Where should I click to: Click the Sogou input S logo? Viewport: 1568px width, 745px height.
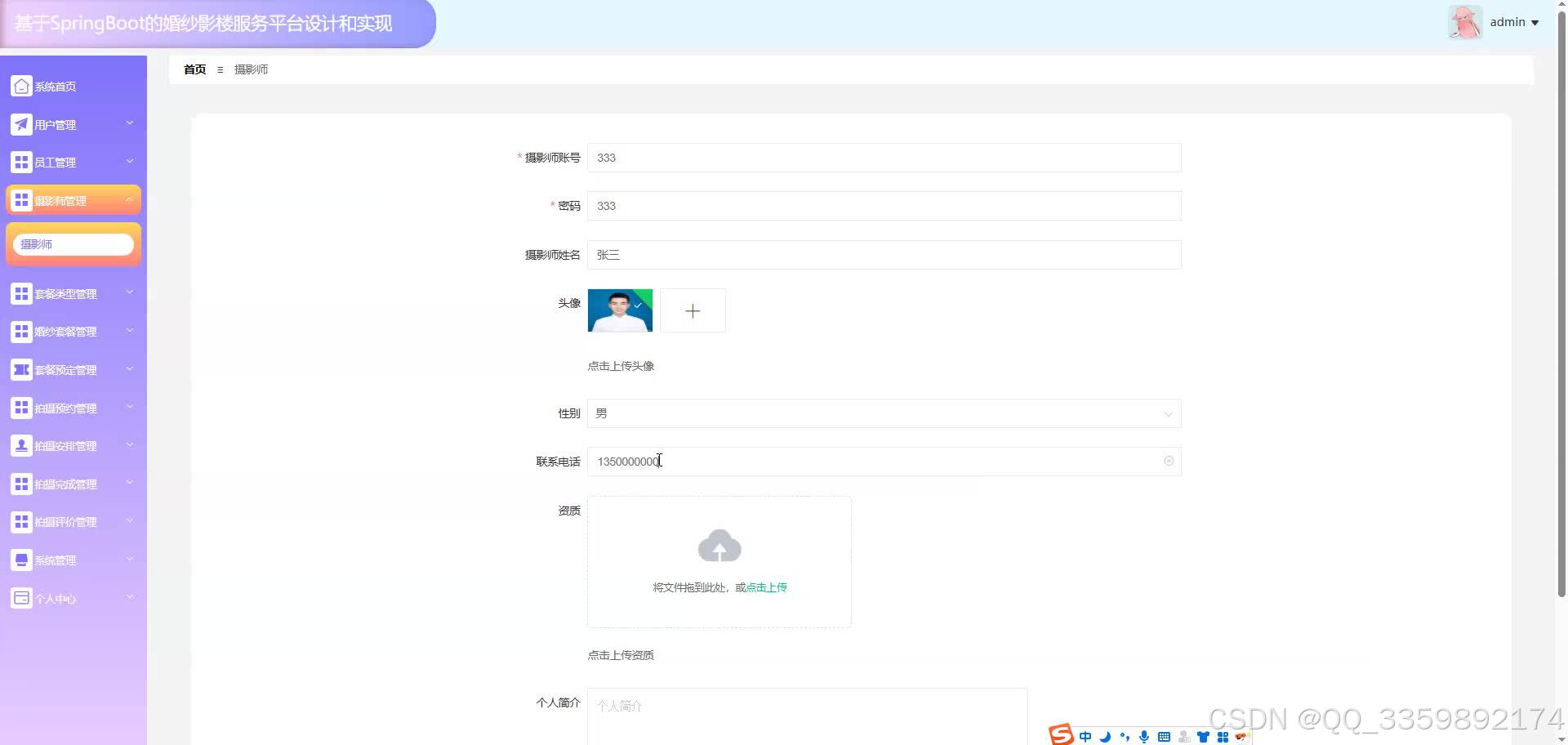[x=1060, y=734]
